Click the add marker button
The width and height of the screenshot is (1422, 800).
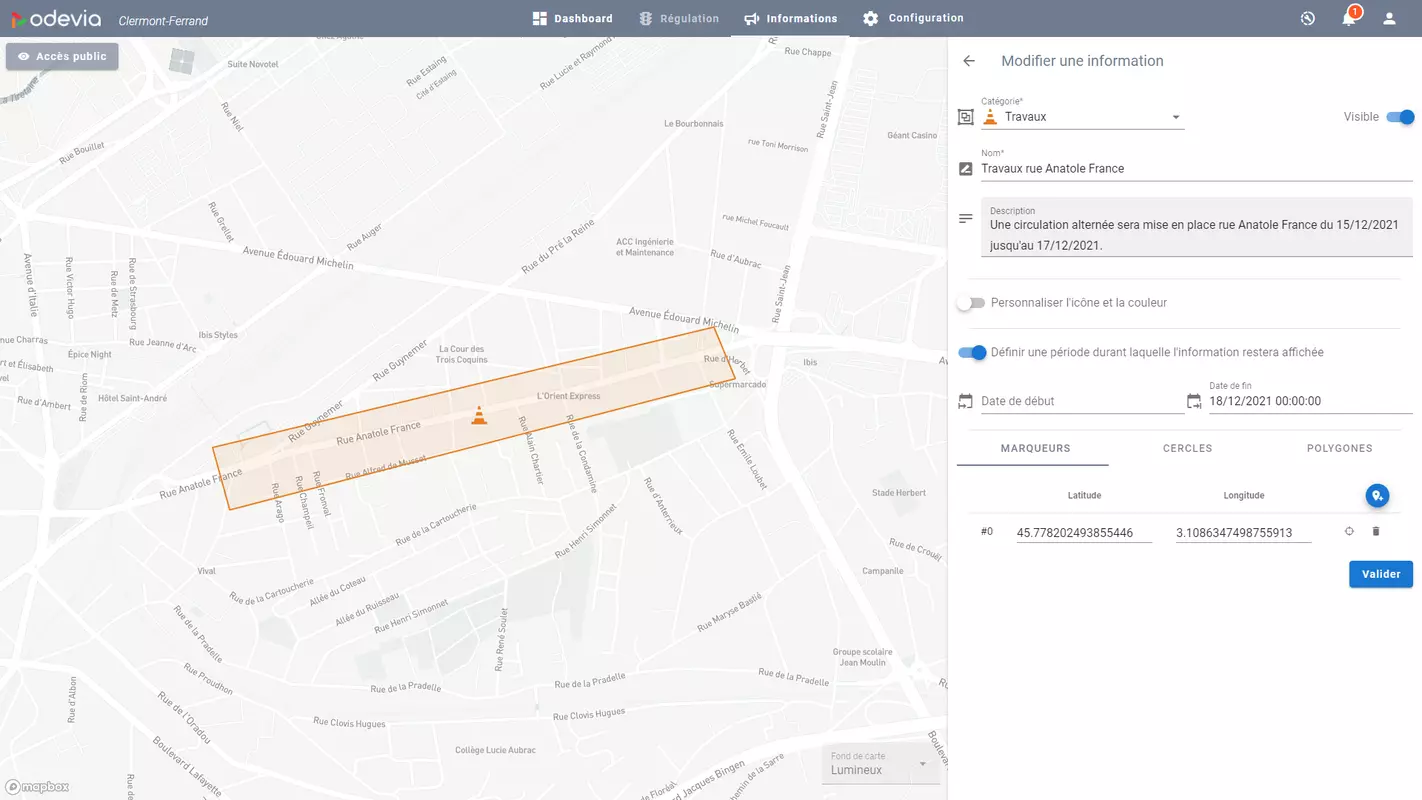pyautogui.click(x=1377, y=495)
